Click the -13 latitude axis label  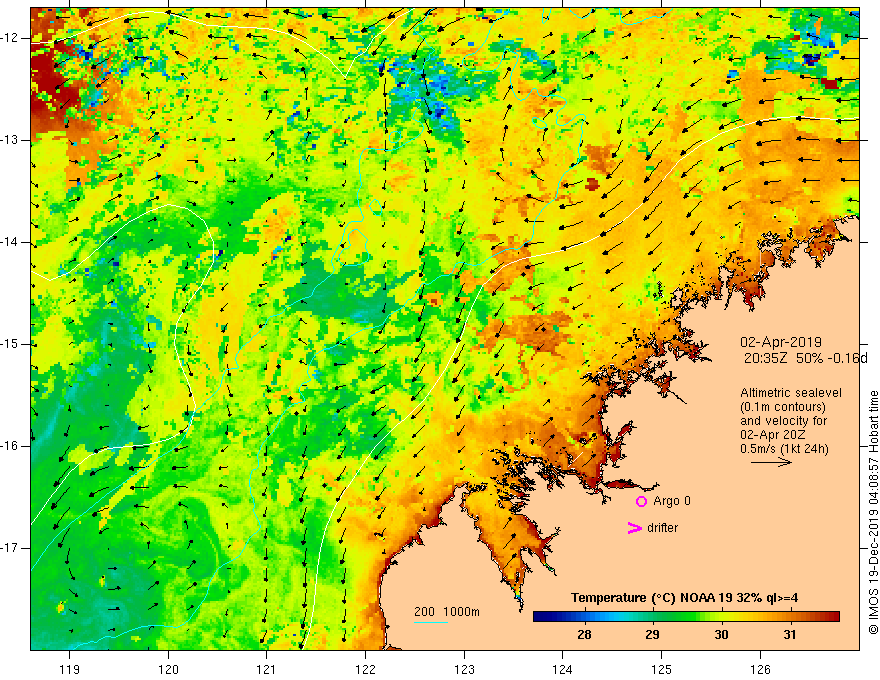pyautogui.click(x=11, y=140)
